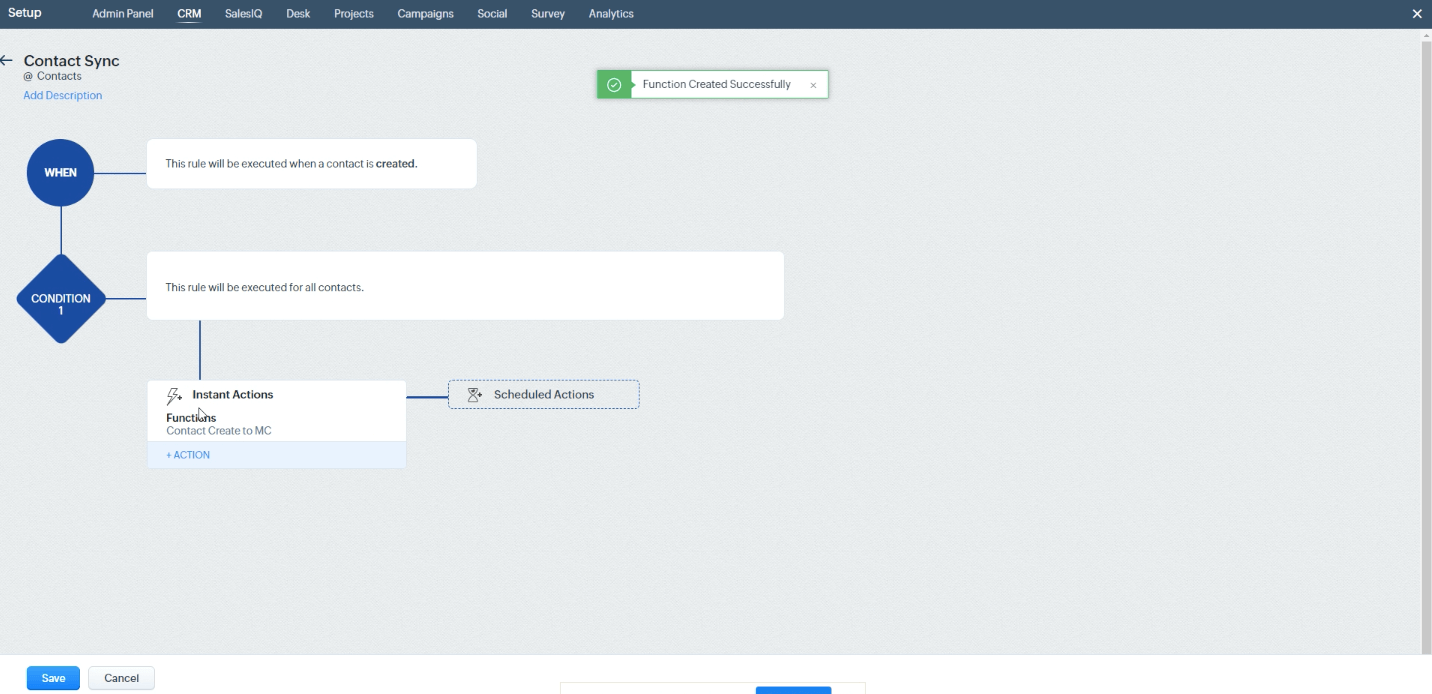Select the Instant Actions lightning icon
The image size is (1432, 694).
[173, 394]
